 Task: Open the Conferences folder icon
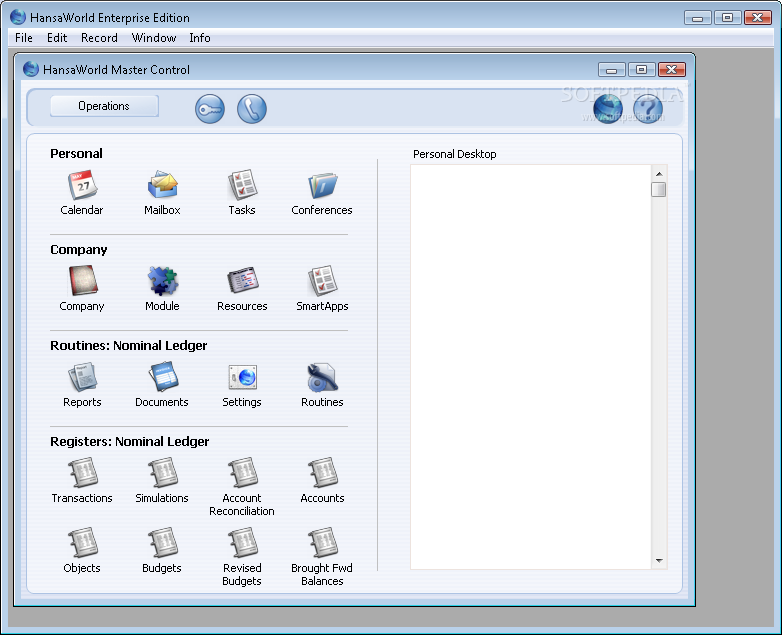tap(322, 185)
